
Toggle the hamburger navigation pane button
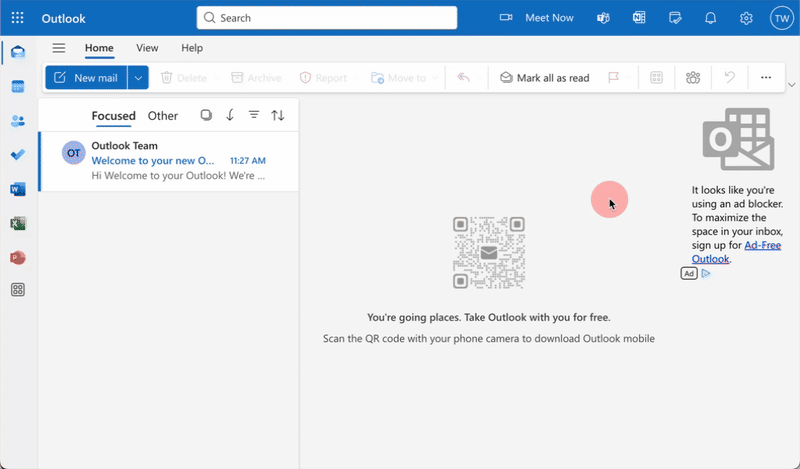(59, 48)
